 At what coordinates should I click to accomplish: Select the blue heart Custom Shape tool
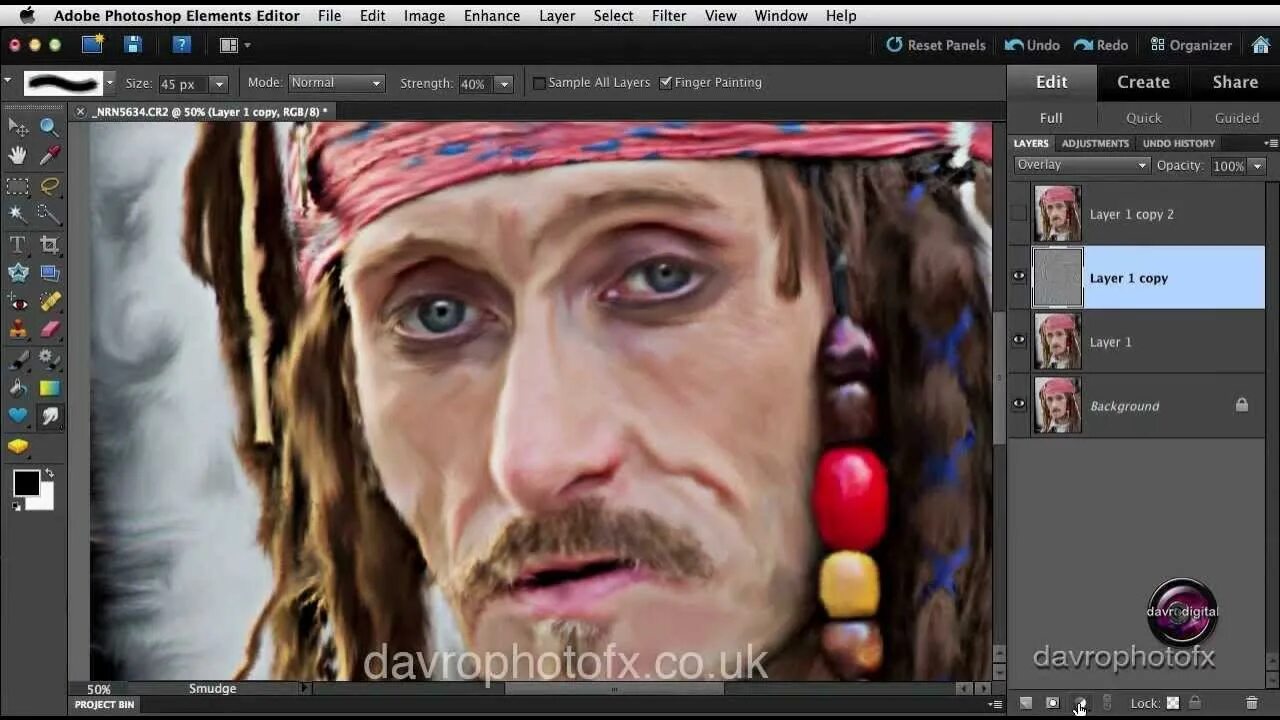point(18,416)
